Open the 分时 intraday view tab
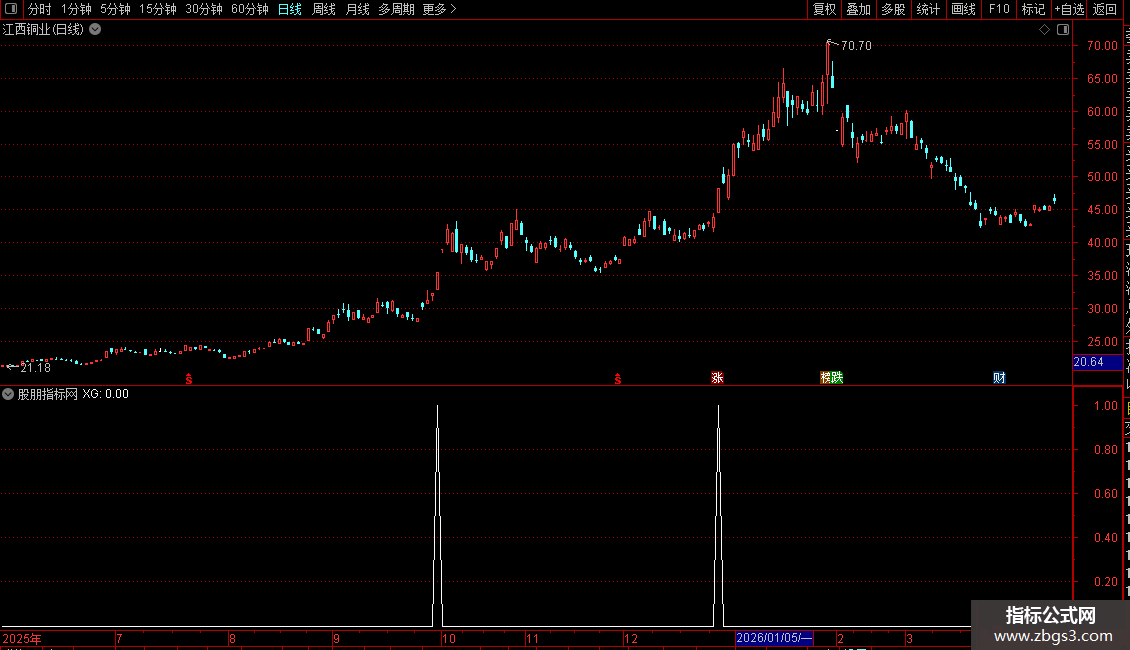 [40, 9]
